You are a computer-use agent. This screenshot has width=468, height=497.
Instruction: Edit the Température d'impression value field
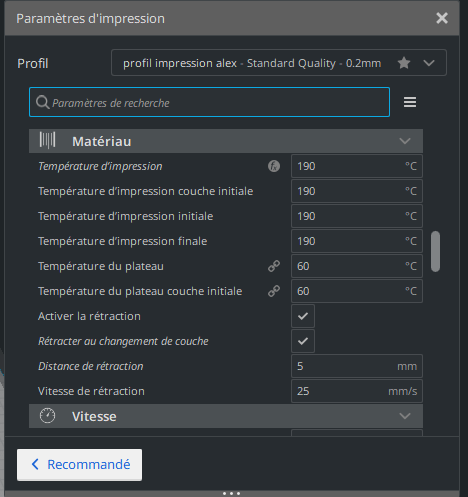[357, 166]
